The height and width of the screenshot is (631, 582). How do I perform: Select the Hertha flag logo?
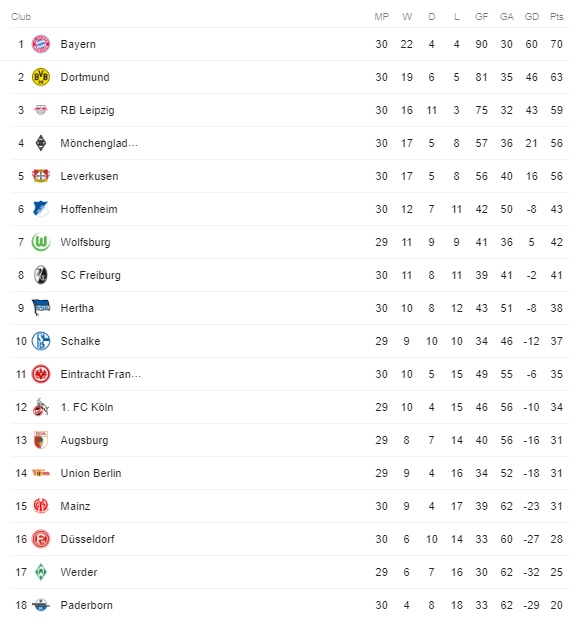click(x=41, y=307)
